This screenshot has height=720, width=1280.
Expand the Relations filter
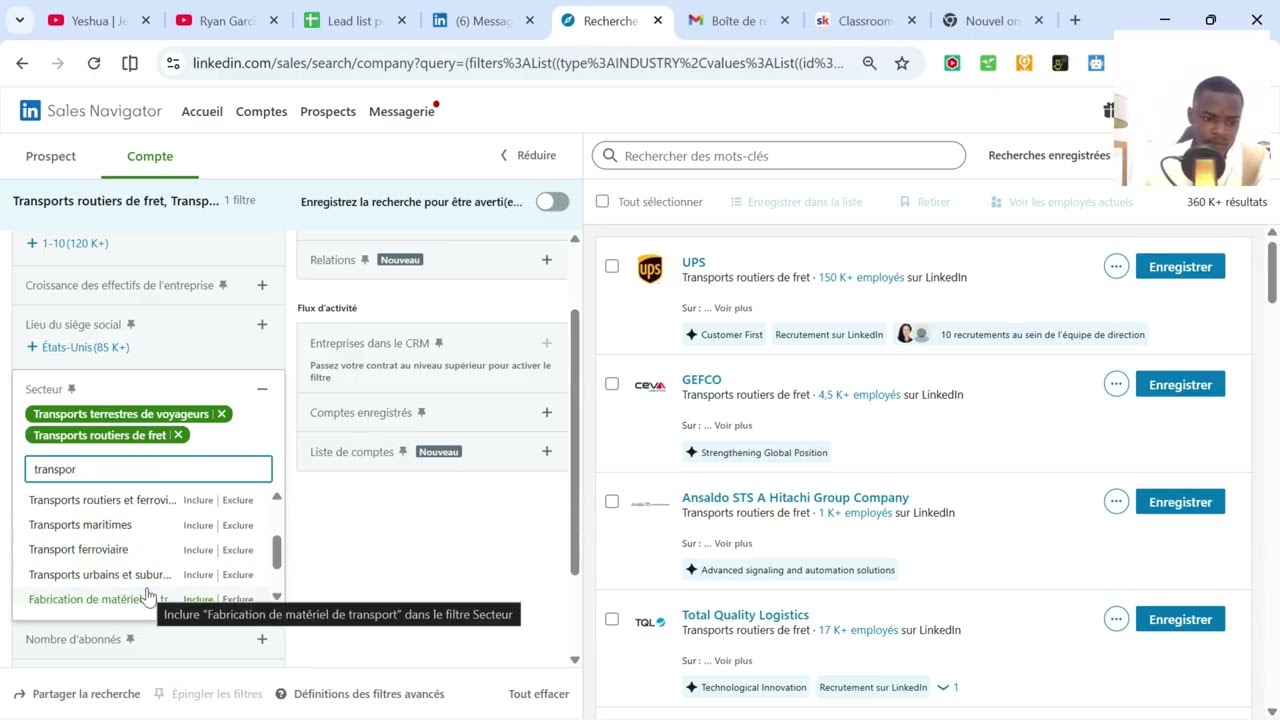point(547,260)
